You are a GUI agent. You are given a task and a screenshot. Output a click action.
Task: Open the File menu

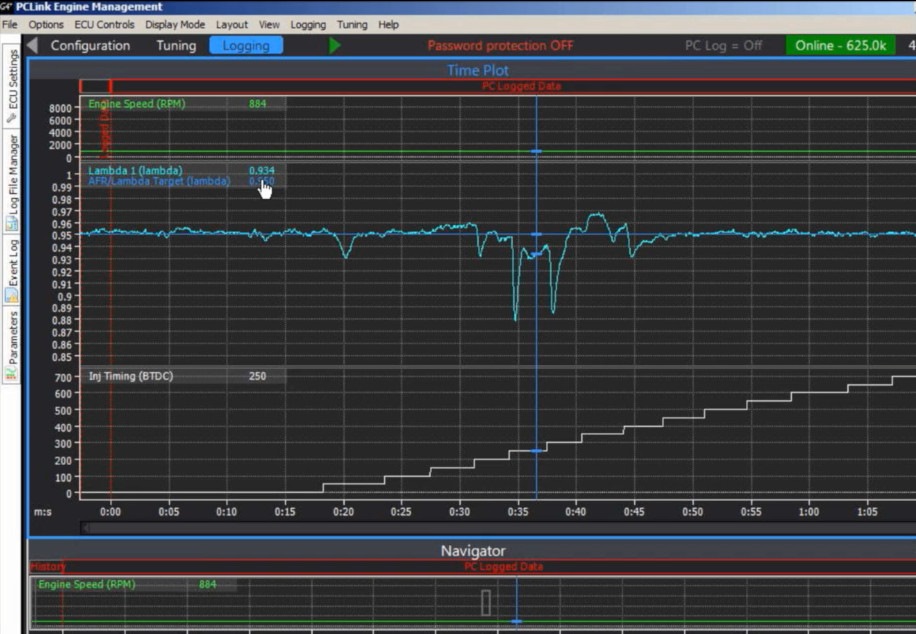coord(9,25)
